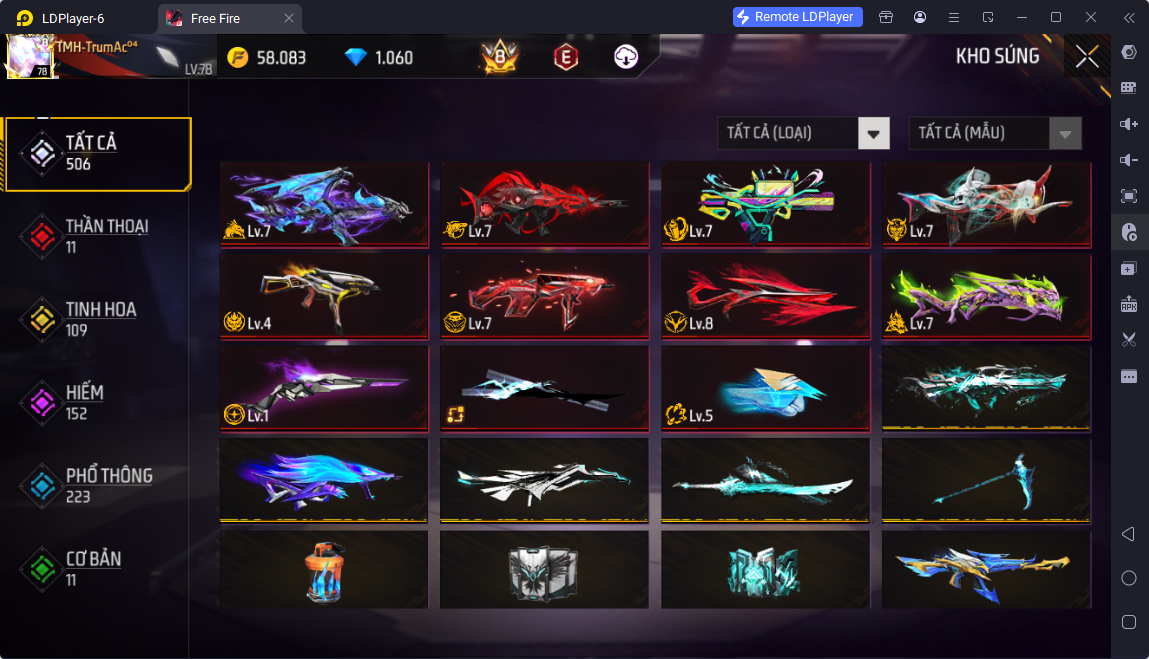Screen dimensions: 1149x659
Task: Click the Remote LDPlayer button
Action: [x=797, y=17]
